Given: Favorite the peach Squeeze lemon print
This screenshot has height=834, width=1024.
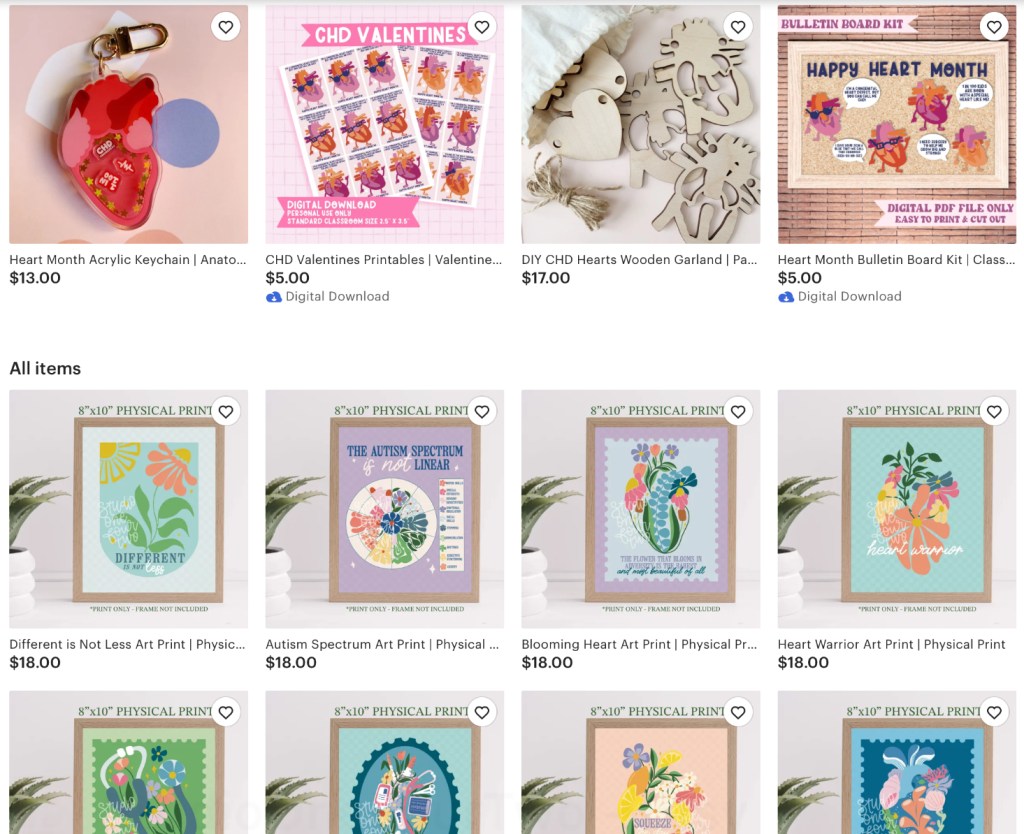Looking at the screenshot, I should [738, 712].
